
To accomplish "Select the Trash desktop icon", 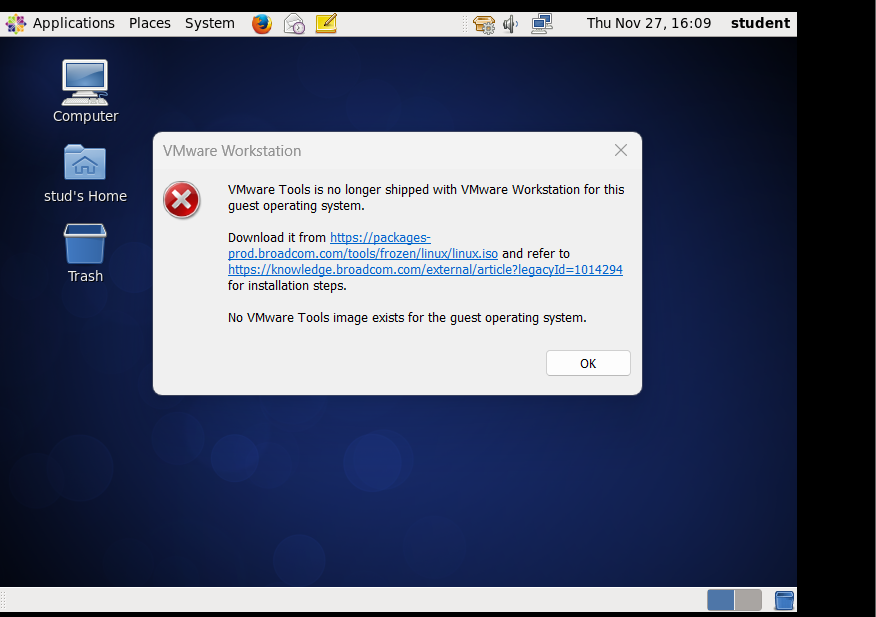I will pyautogui.click(x=85, y=254).
